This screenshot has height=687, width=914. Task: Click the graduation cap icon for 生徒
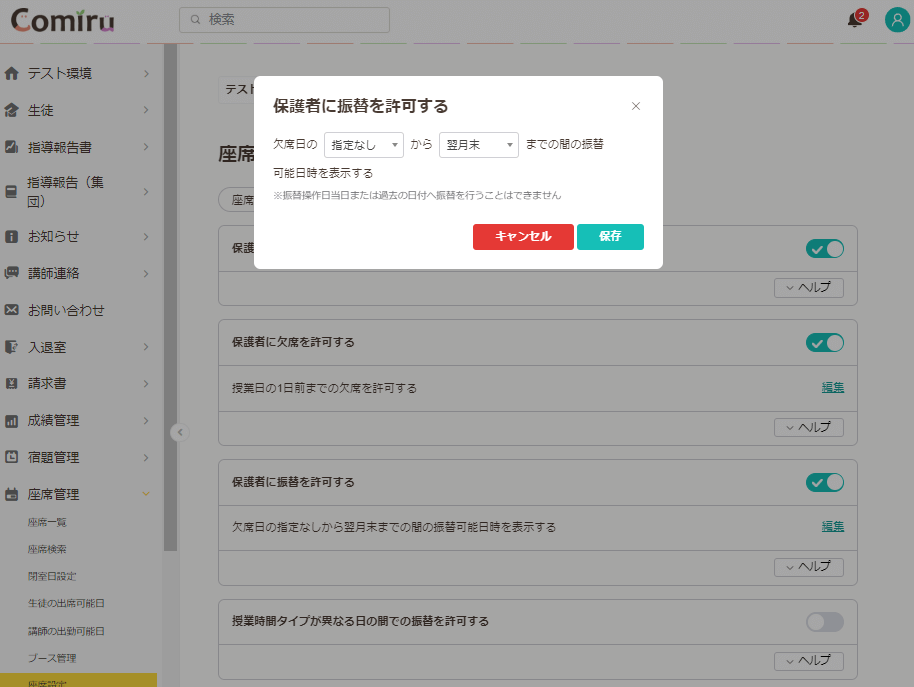(x=11, y=110)
